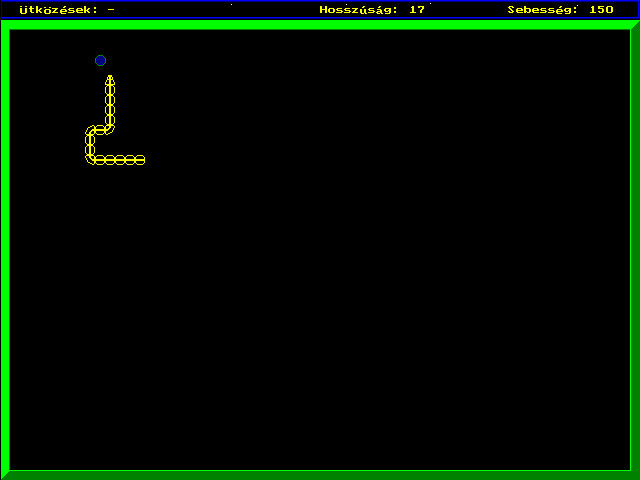The height and width of the screenshot is (480, 640).
Task: Click the empty black playfield center
Action: pyautogui.click(x=320, y=300)
